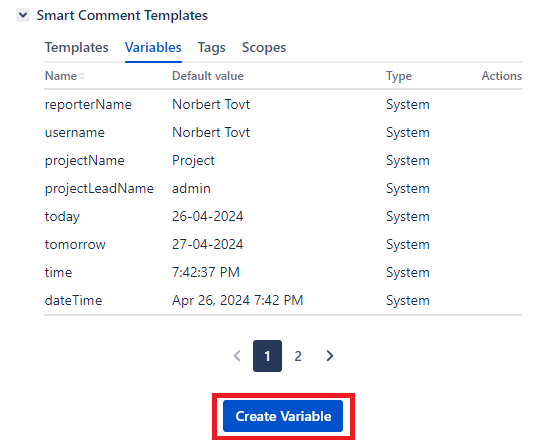
Task: Click the today variable row
Action: click(283, 216)
